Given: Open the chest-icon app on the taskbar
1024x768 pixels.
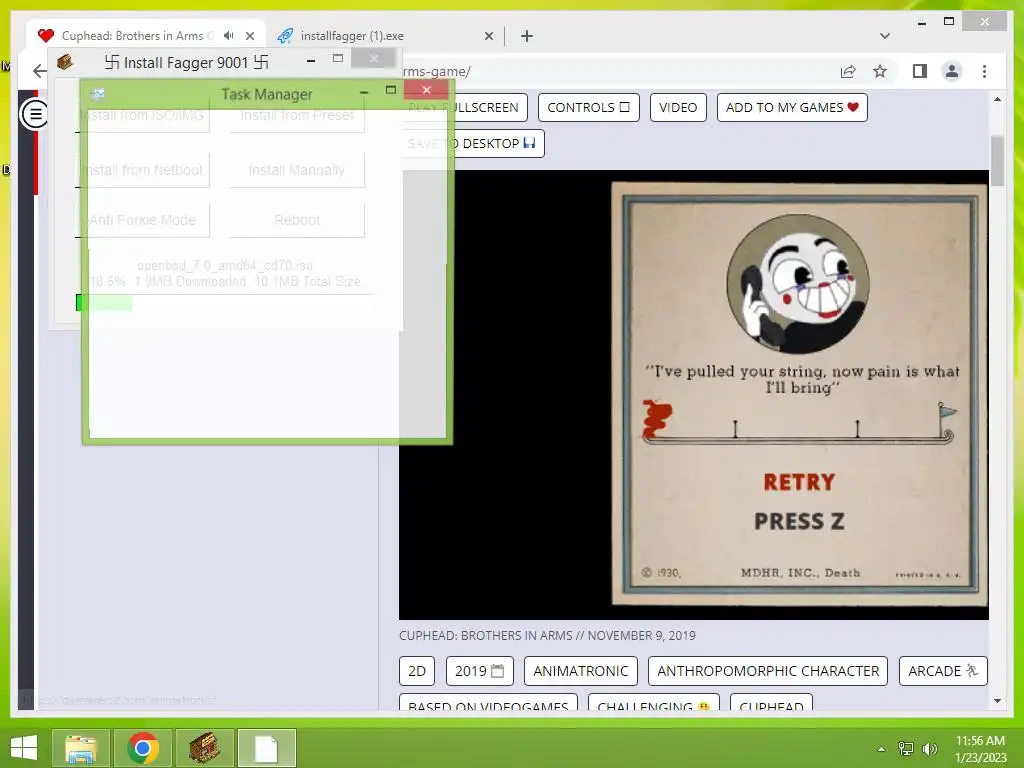Looking at the screenshot, I should tap(204, 748).
